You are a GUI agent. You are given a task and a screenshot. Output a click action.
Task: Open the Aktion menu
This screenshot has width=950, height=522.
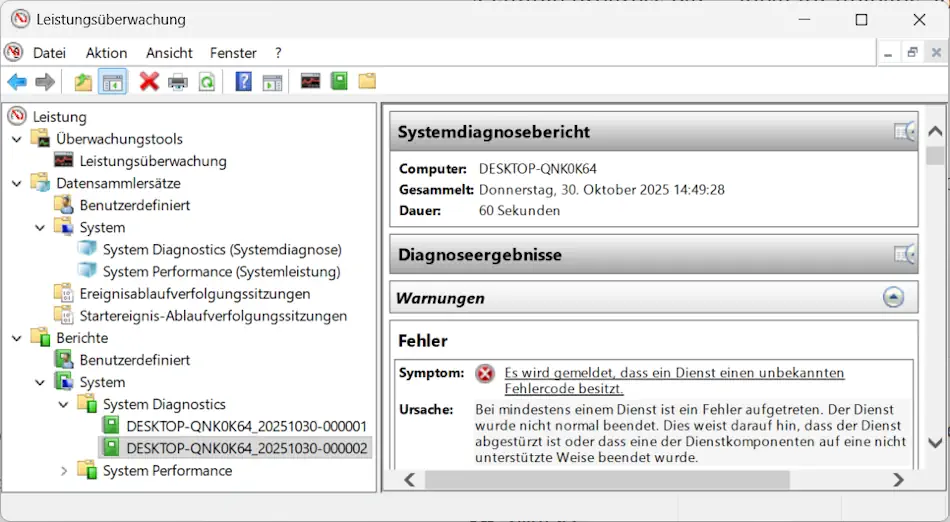point(106,53)
